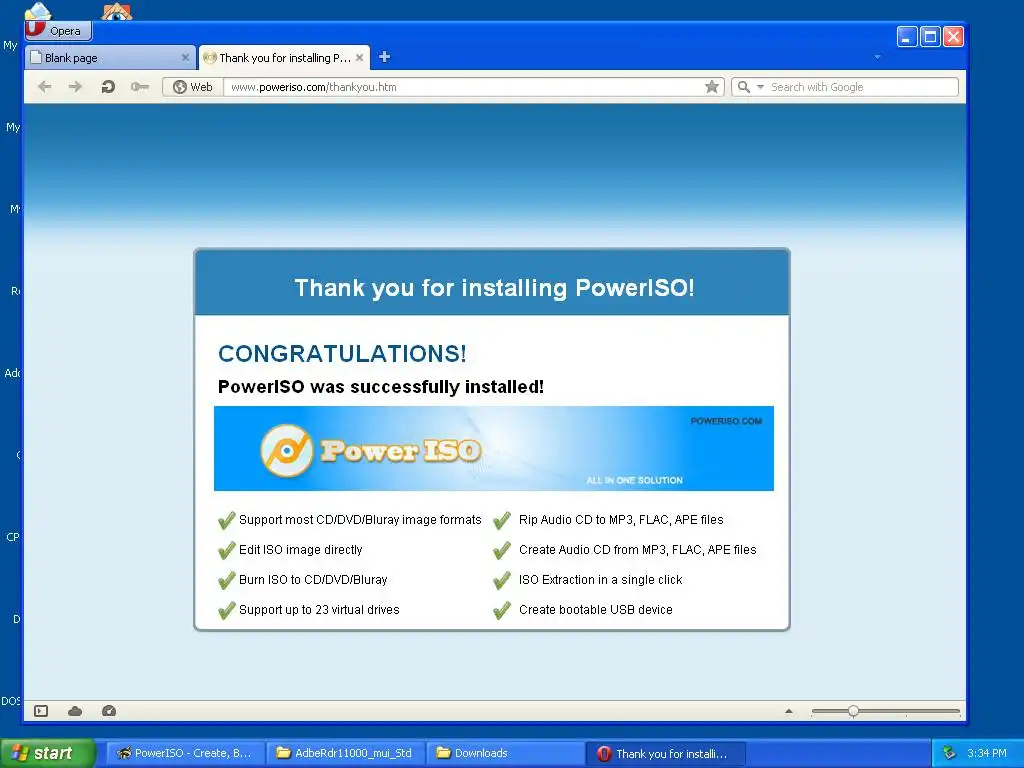This screenshot has width=1024, height=768.
Task: Open closed tabs dropdown arrow
Action: pos(878,57)
